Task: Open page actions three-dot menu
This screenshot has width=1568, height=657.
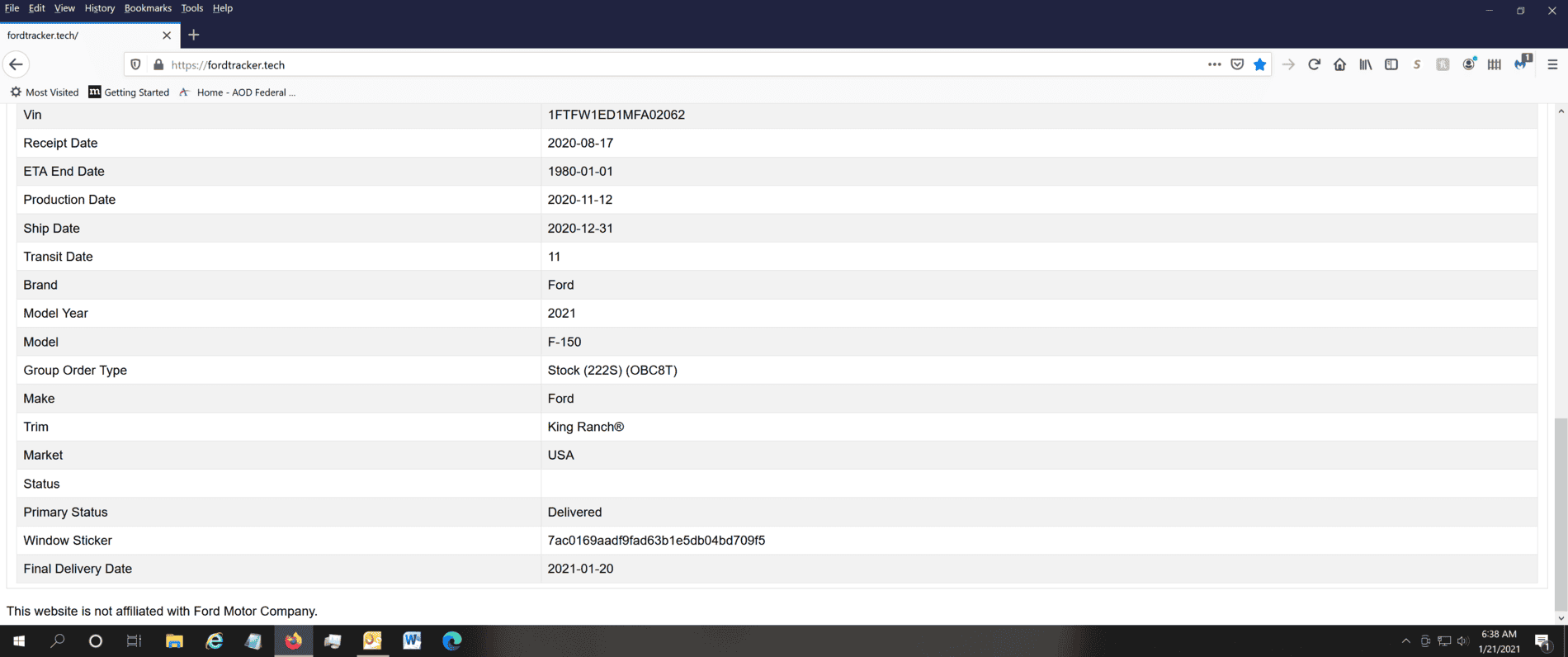Action: (1214, 64)
